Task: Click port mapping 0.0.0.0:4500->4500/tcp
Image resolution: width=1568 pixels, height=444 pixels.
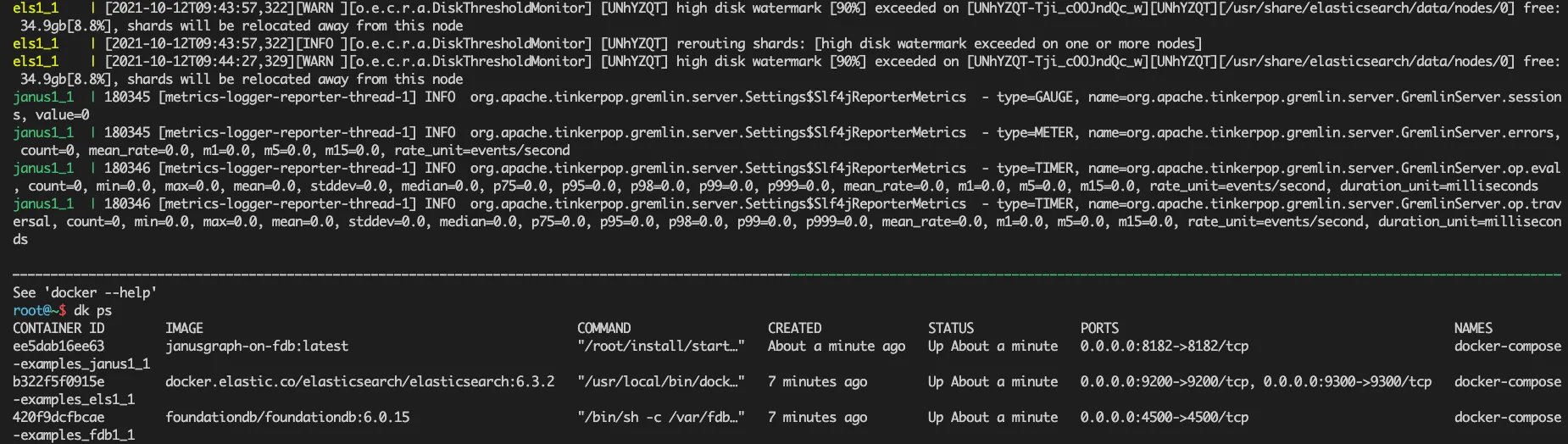Action: click(1164, 417)
